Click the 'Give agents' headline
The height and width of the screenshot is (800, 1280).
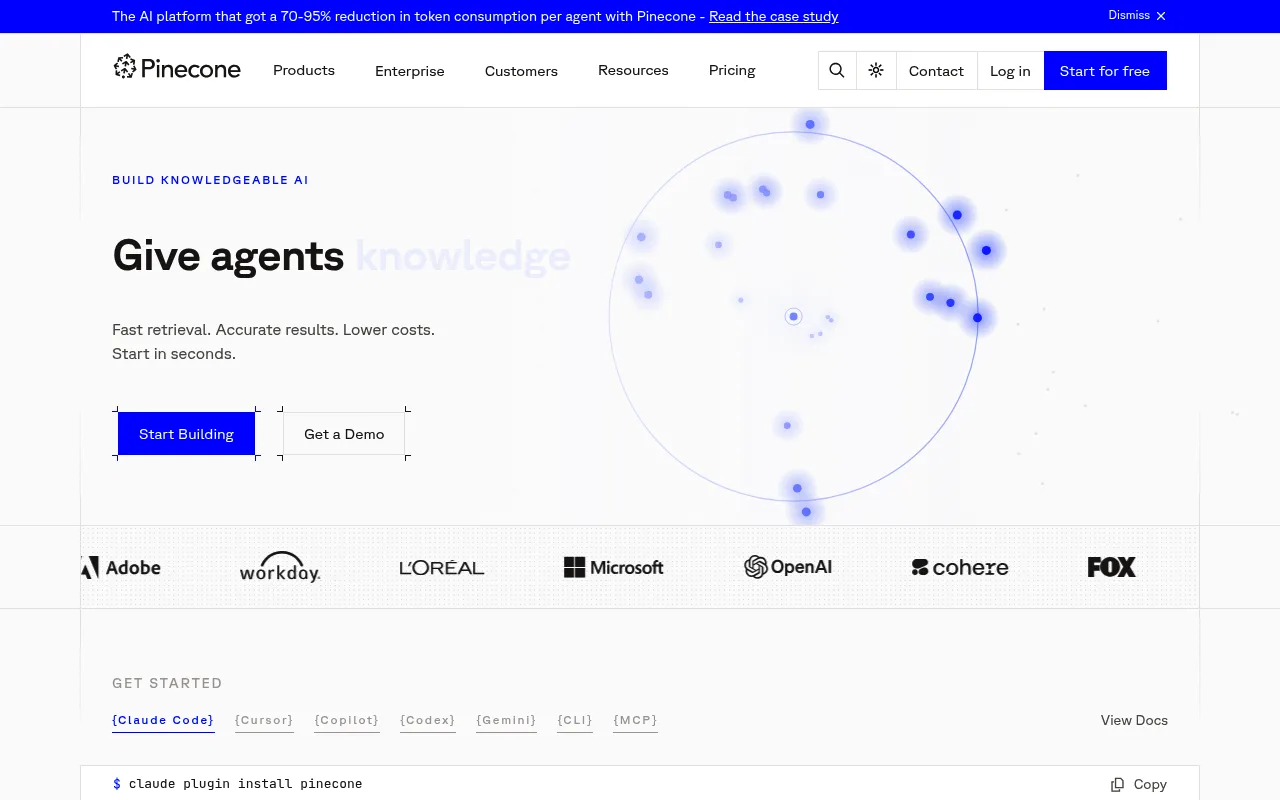pos(228,256)
